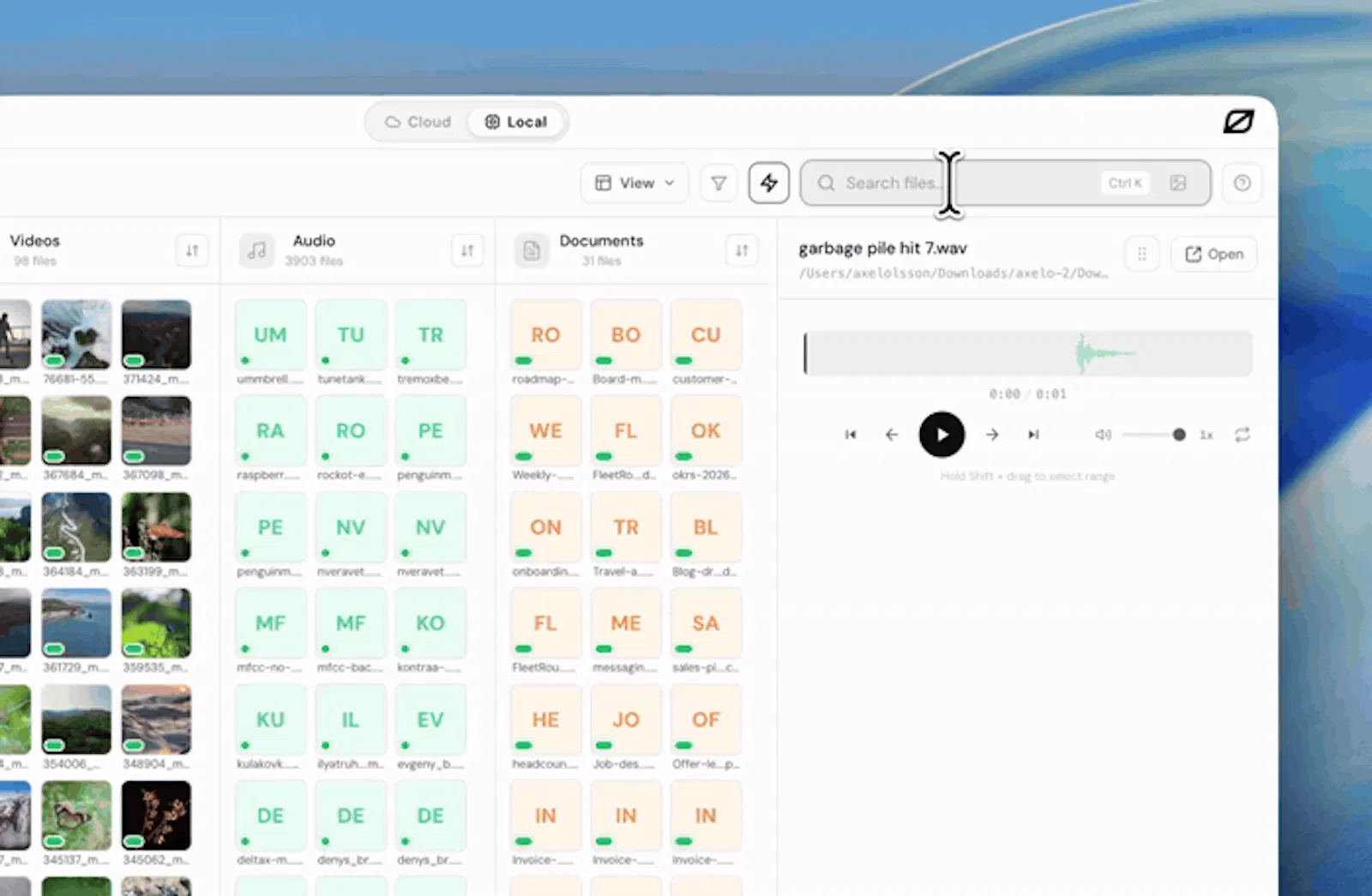Switch to the Cloud tab
The image size is (1372, 896).
pyautogui.click(x=418, y=122)
